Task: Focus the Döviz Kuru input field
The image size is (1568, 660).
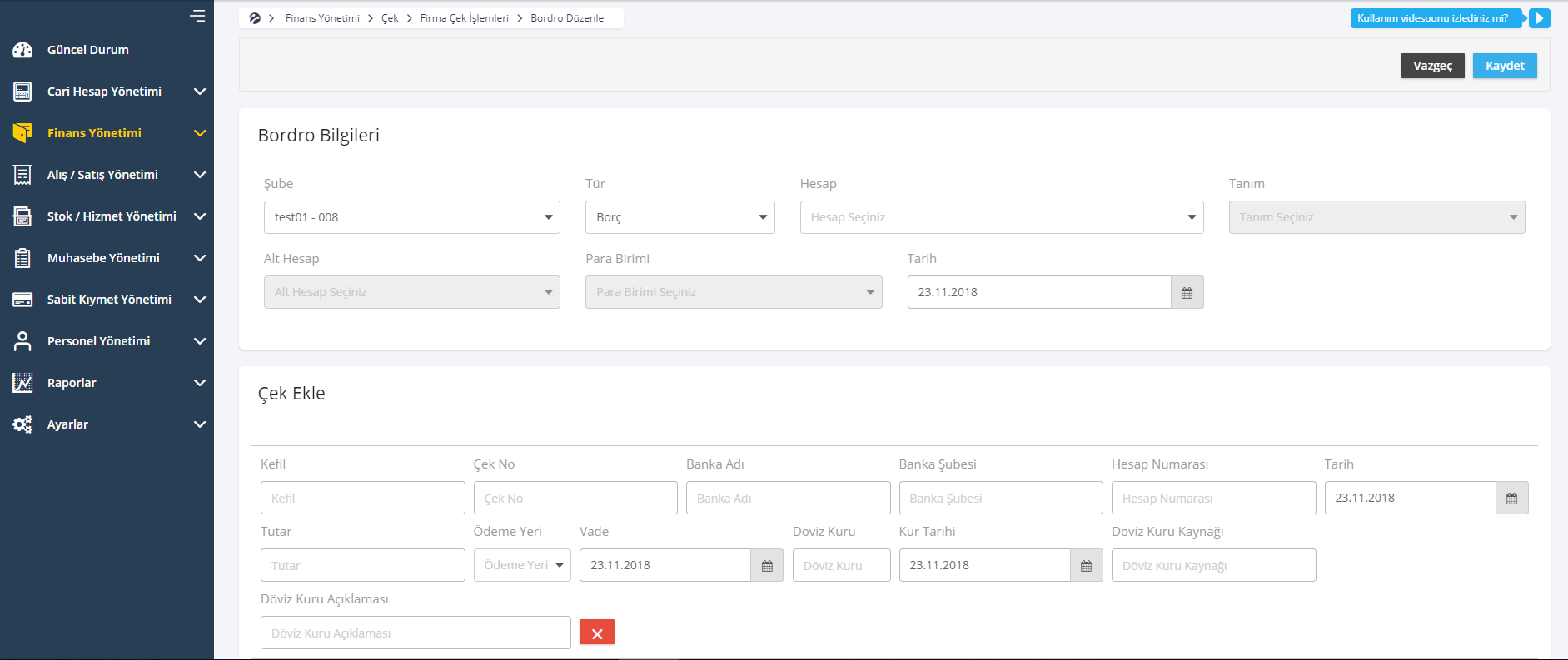Action: [x=842, y=565]
